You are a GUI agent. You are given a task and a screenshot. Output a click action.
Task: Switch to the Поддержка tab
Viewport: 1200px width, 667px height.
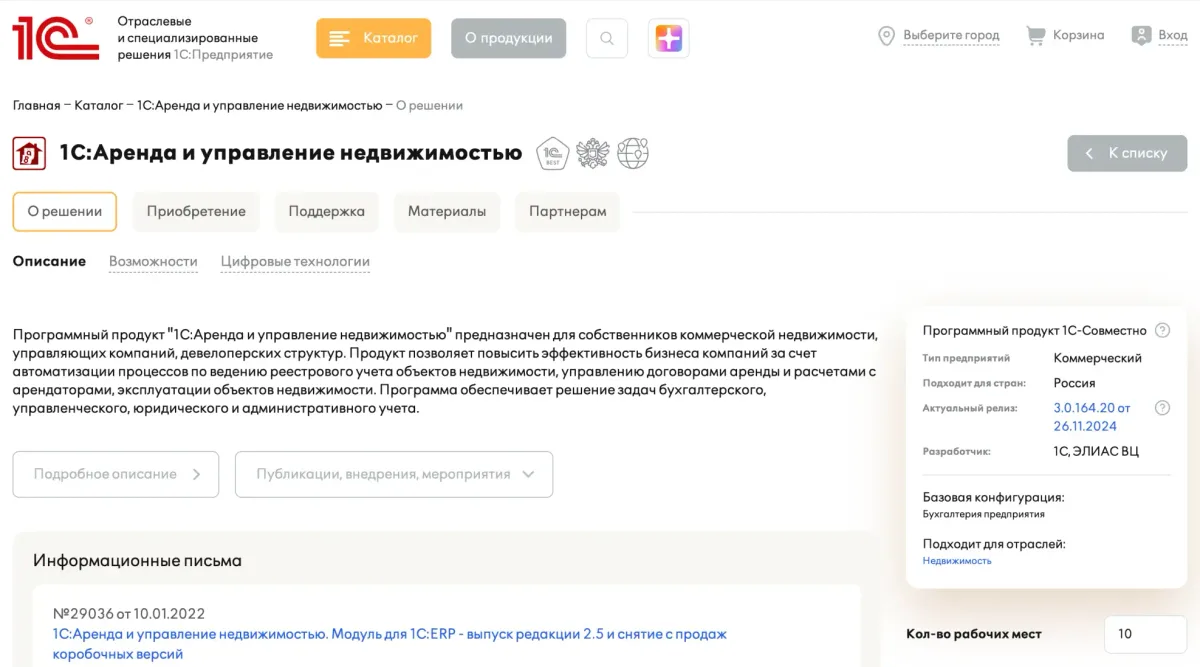[326, 212]
